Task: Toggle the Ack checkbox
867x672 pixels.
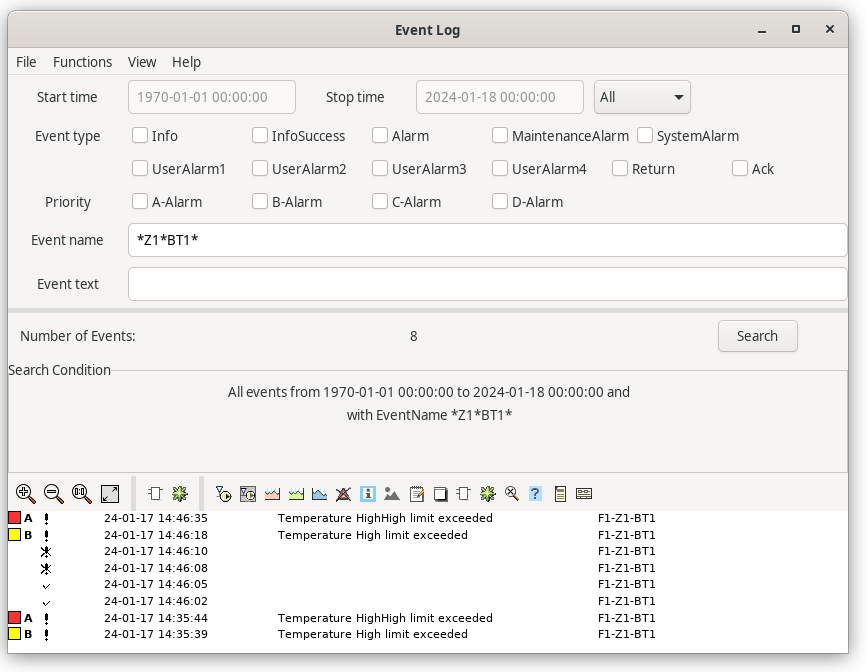Action: (x=740, y=169)
